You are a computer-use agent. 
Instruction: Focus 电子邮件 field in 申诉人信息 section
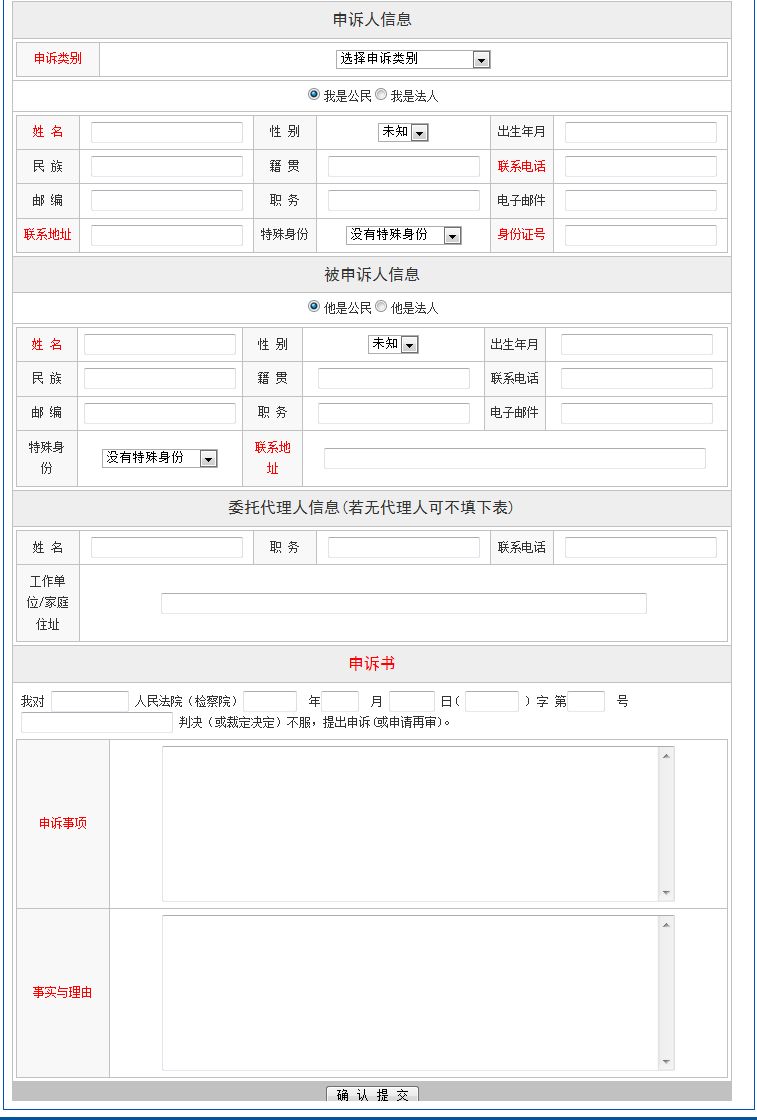point(640,200)
